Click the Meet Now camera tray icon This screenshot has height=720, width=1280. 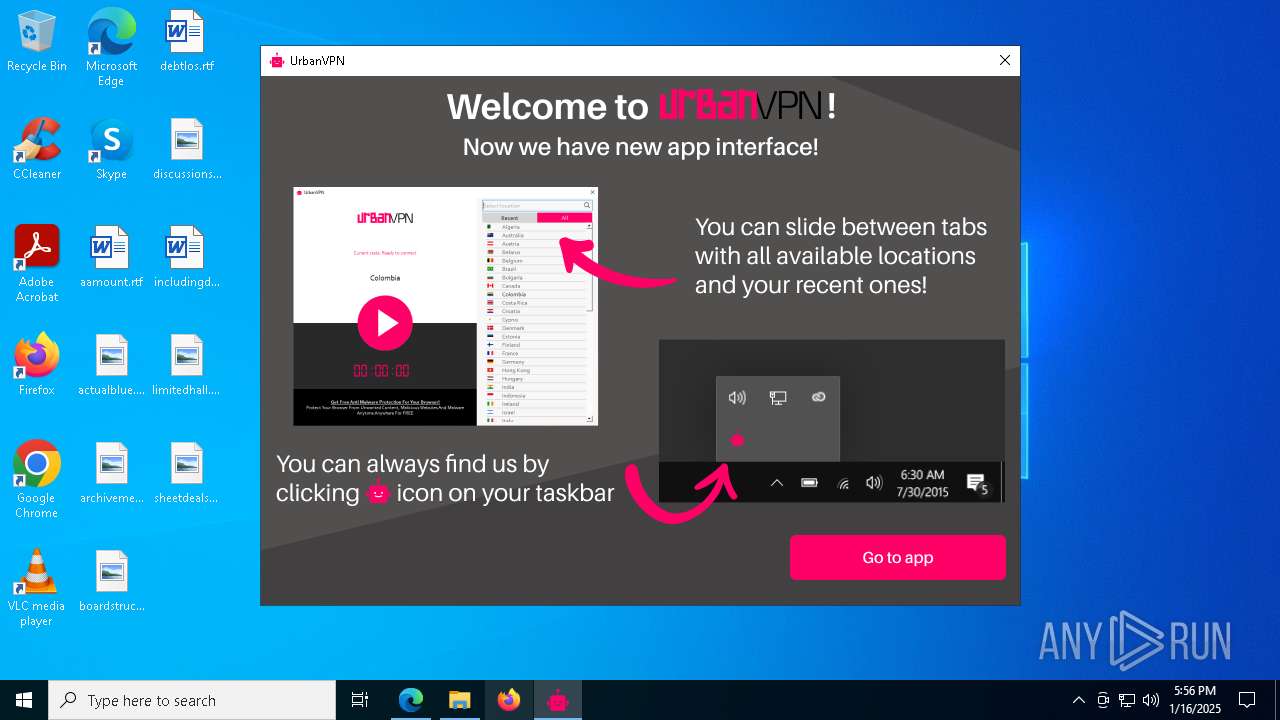click(1103, 700)
